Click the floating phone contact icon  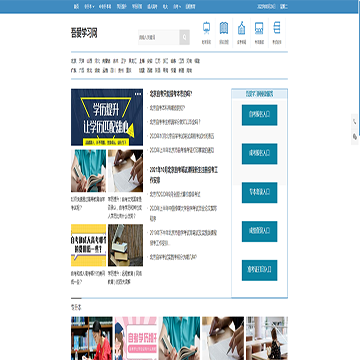[355, 122]
